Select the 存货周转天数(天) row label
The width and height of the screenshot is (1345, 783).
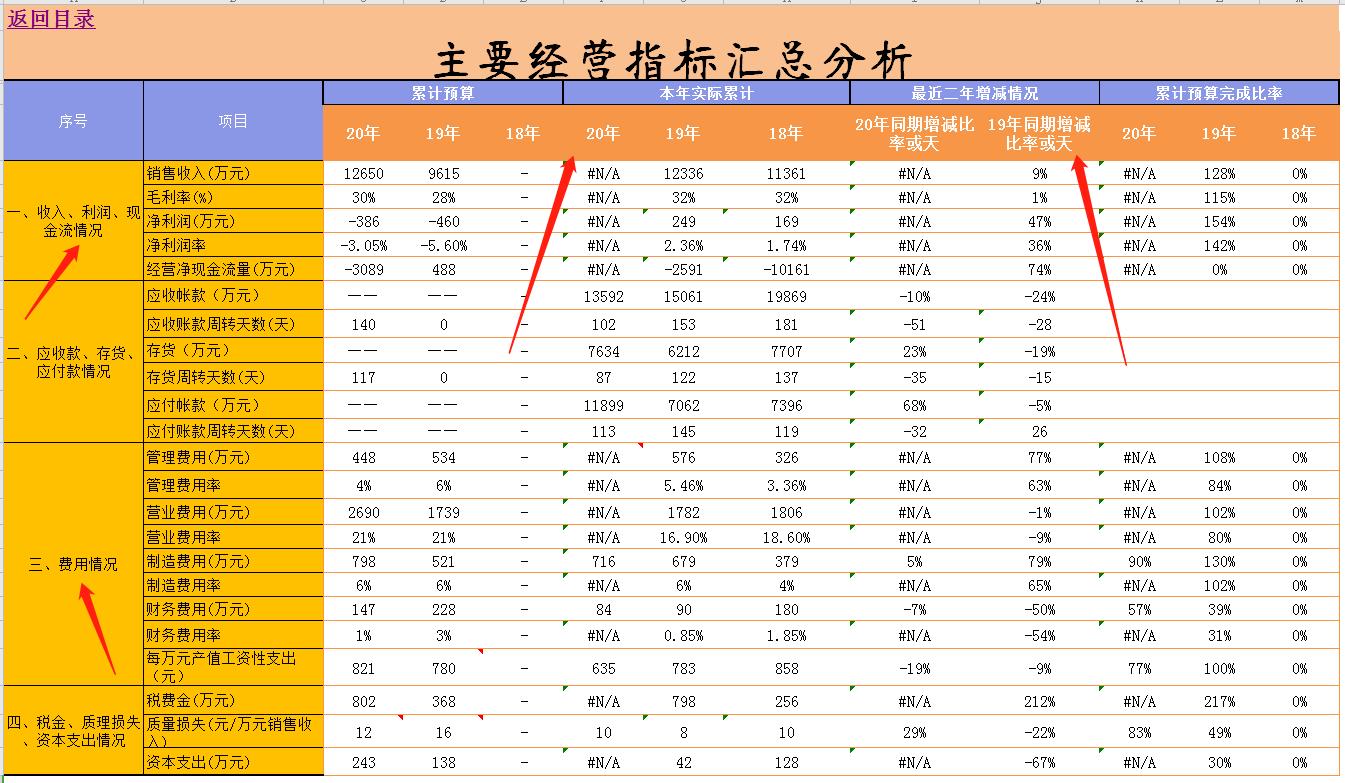[232, 378]
